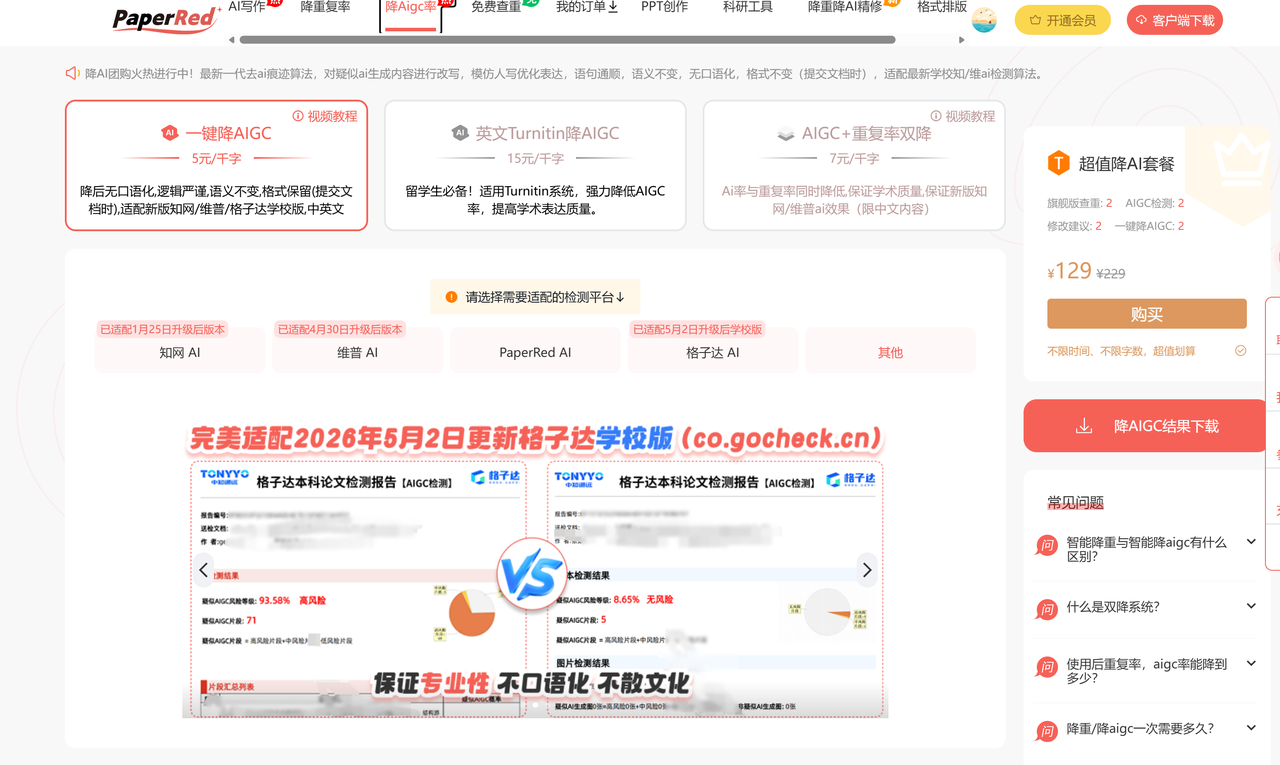
Task: Pick the 其他 platform option
Action: tap(890, 352)
